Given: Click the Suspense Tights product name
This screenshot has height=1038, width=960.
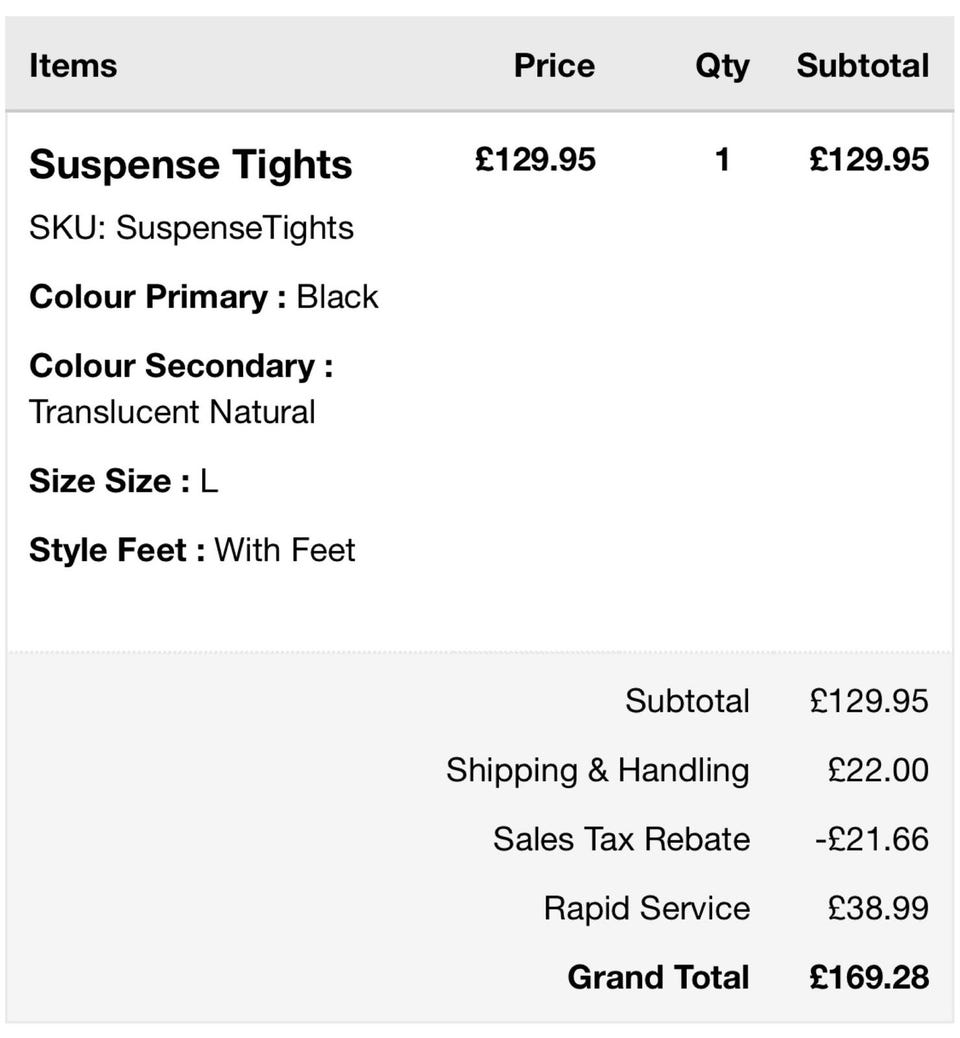Looking at the screenshot, I should [x=190, y=165].
